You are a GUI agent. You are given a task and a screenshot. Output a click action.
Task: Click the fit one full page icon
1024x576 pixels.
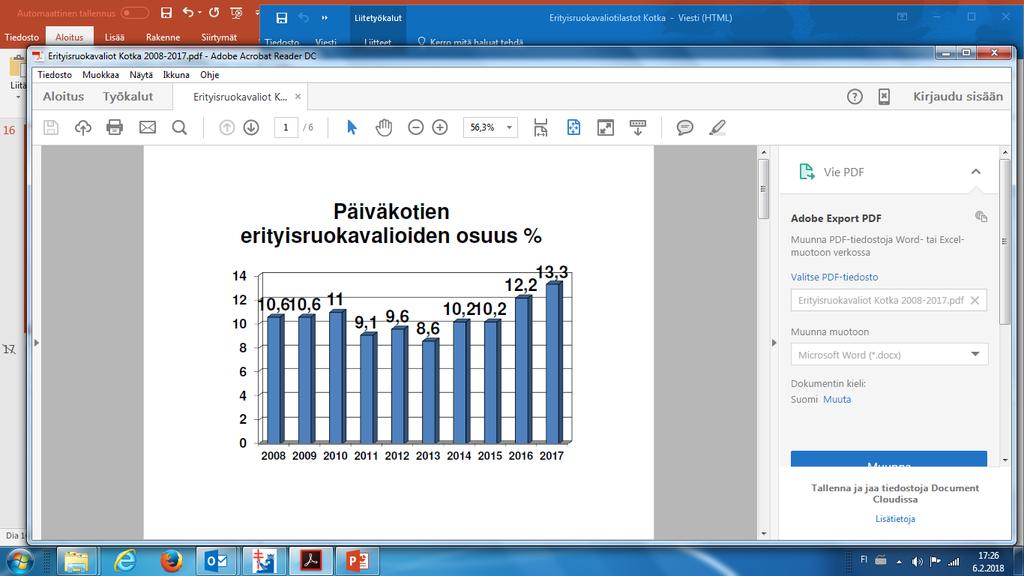coord(573,127)
